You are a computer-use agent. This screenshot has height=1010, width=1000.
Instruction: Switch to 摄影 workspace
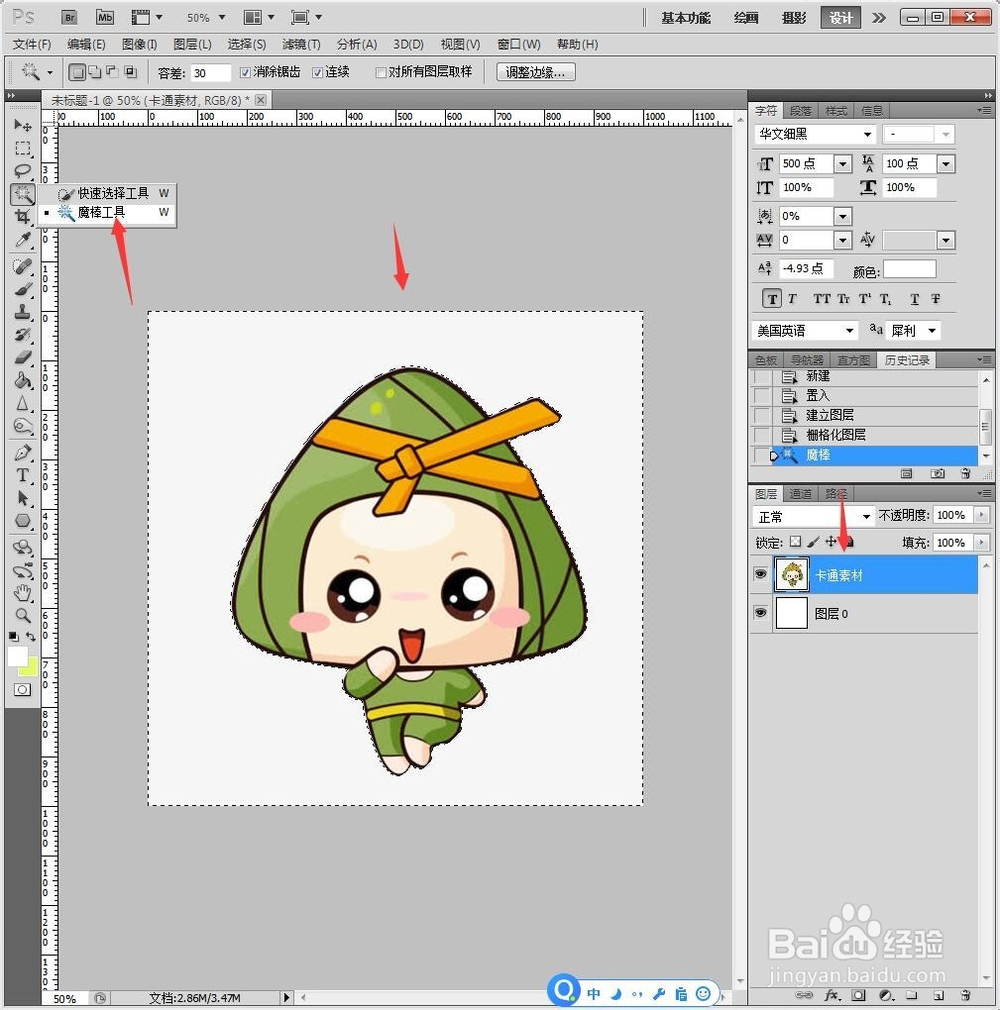click(x=794, y=18)
